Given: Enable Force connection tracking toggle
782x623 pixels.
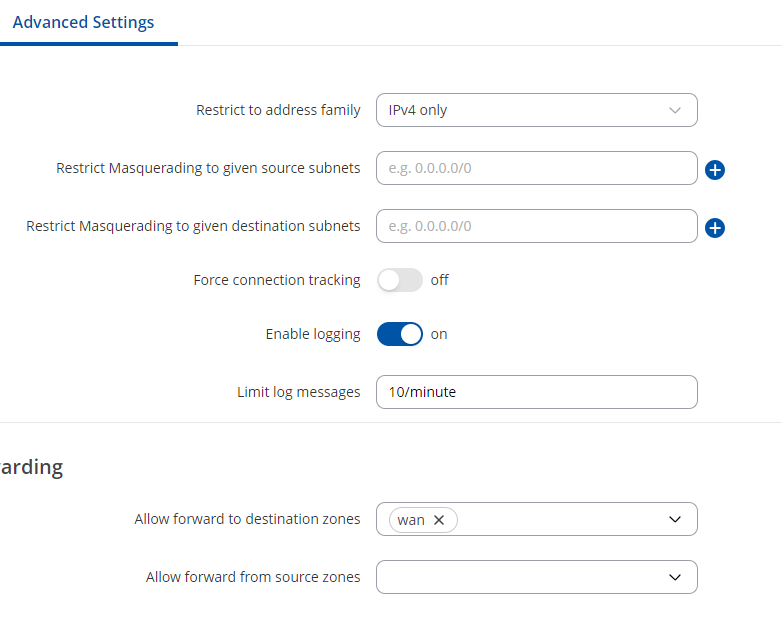Looking at the screenshot, I should click(399, 280).
